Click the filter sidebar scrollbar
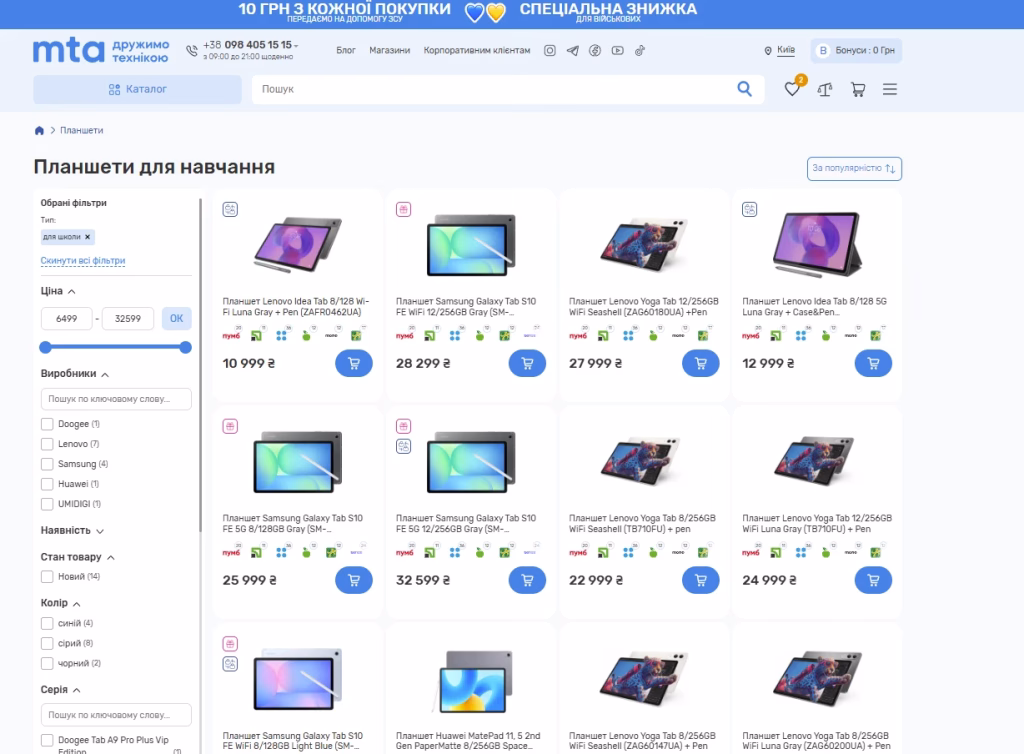 point(200,366)
